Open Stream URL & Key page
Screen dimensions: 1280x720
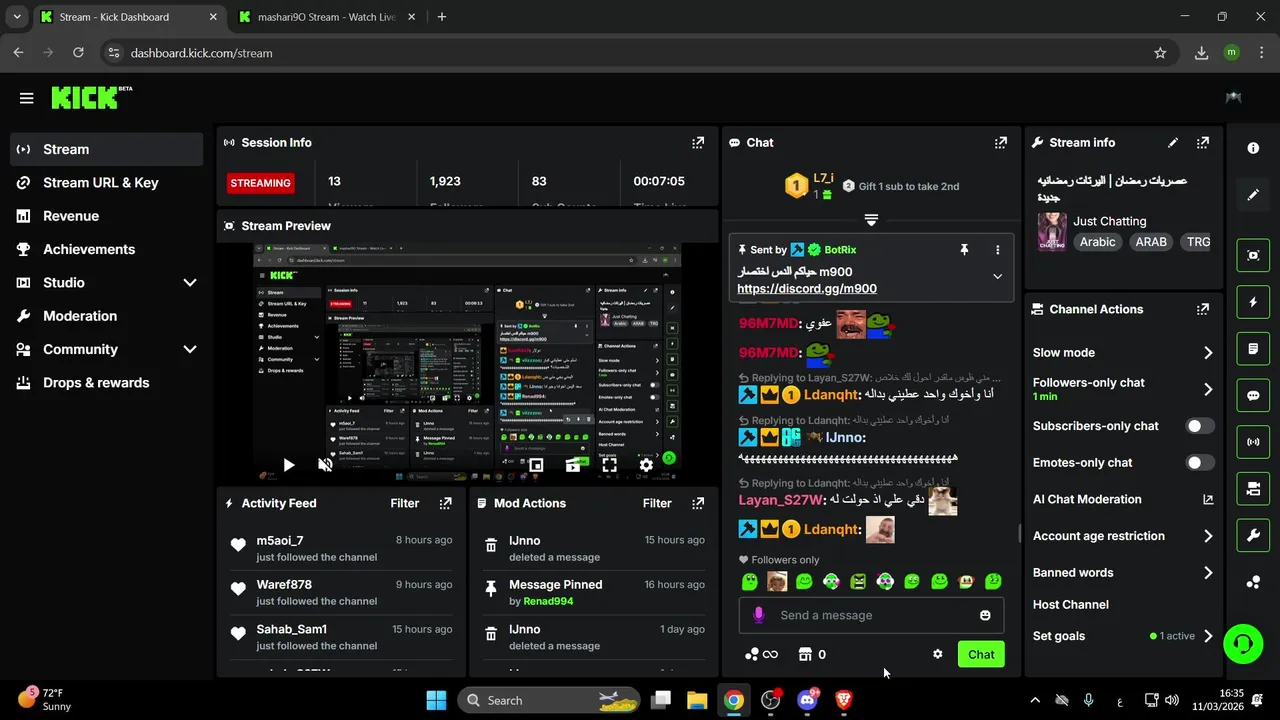click(x=107, y=183)
